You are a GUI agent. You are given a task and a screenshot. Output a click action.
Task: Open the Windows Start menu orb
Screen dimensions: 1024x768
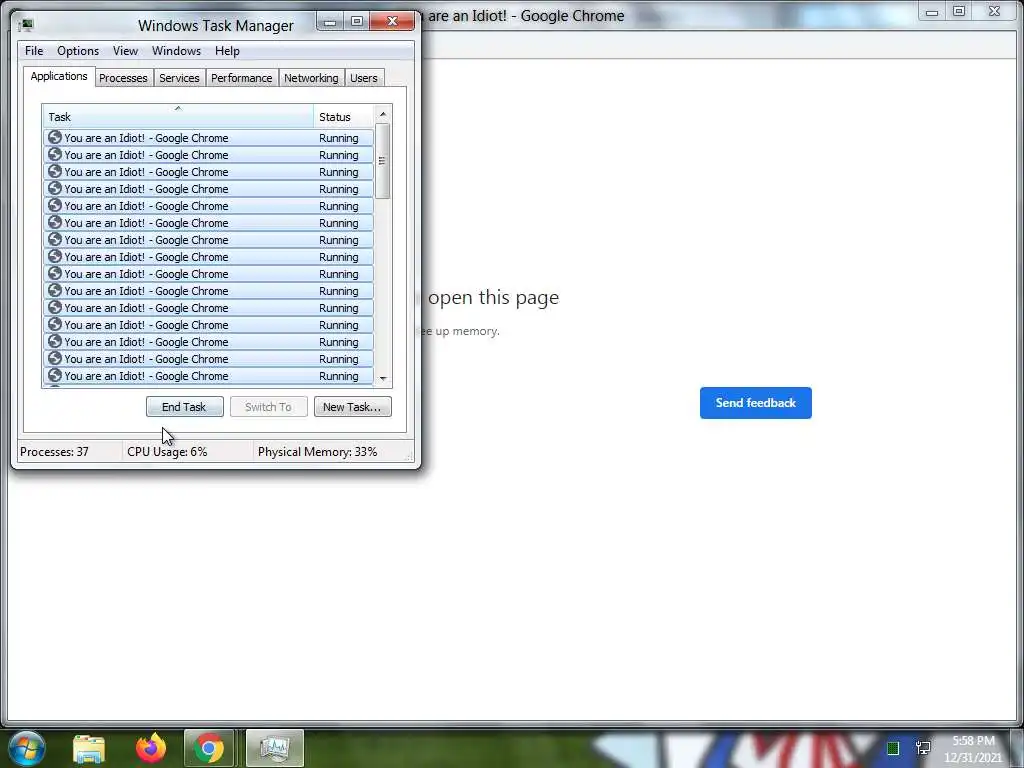27,748
